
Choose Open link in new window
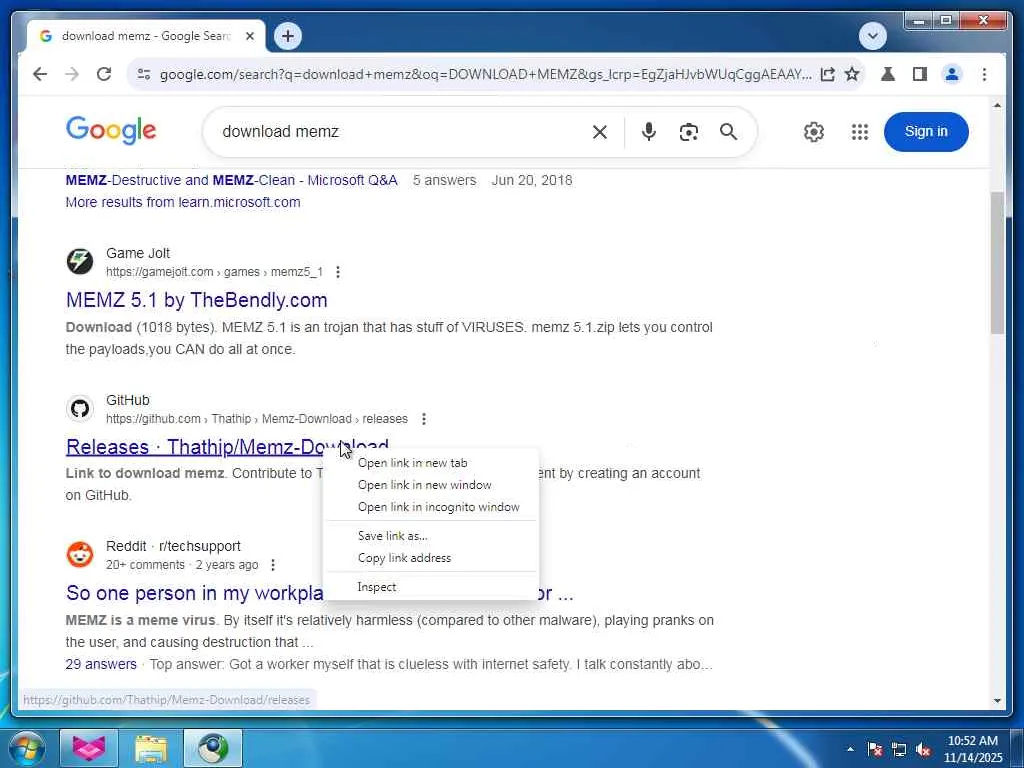click(430, 485)
